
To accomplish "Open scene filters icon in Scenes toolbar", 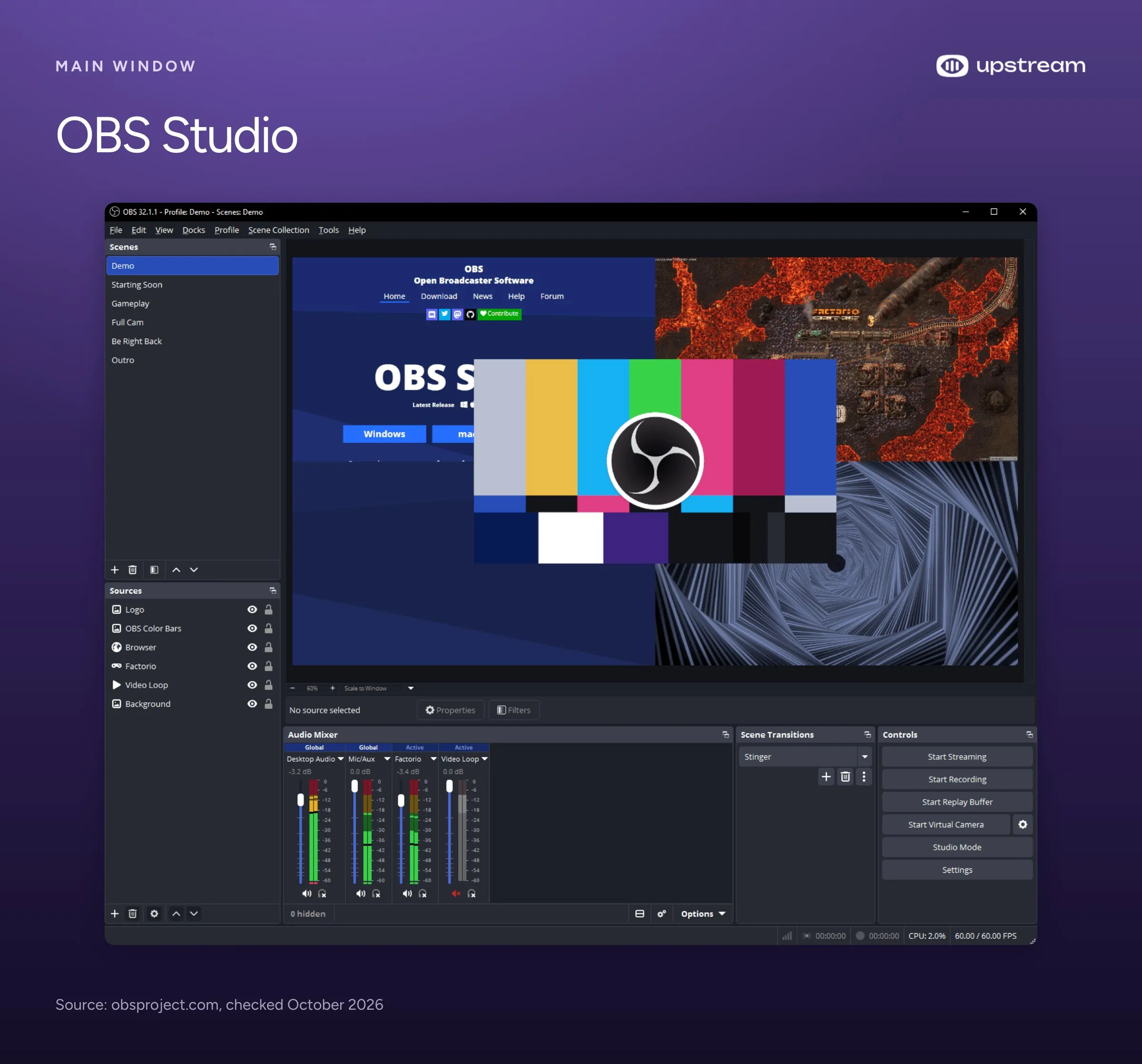I will tap(154, 570).
